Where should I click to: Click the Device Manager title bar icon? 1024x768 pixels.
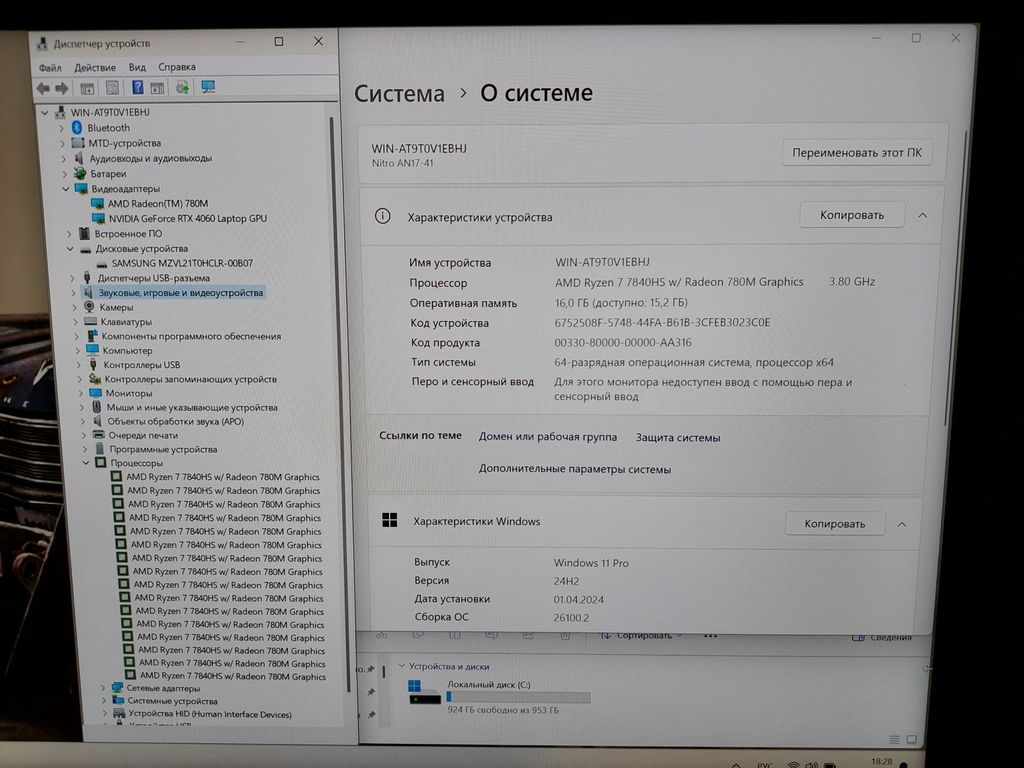[x=42, y=44]
